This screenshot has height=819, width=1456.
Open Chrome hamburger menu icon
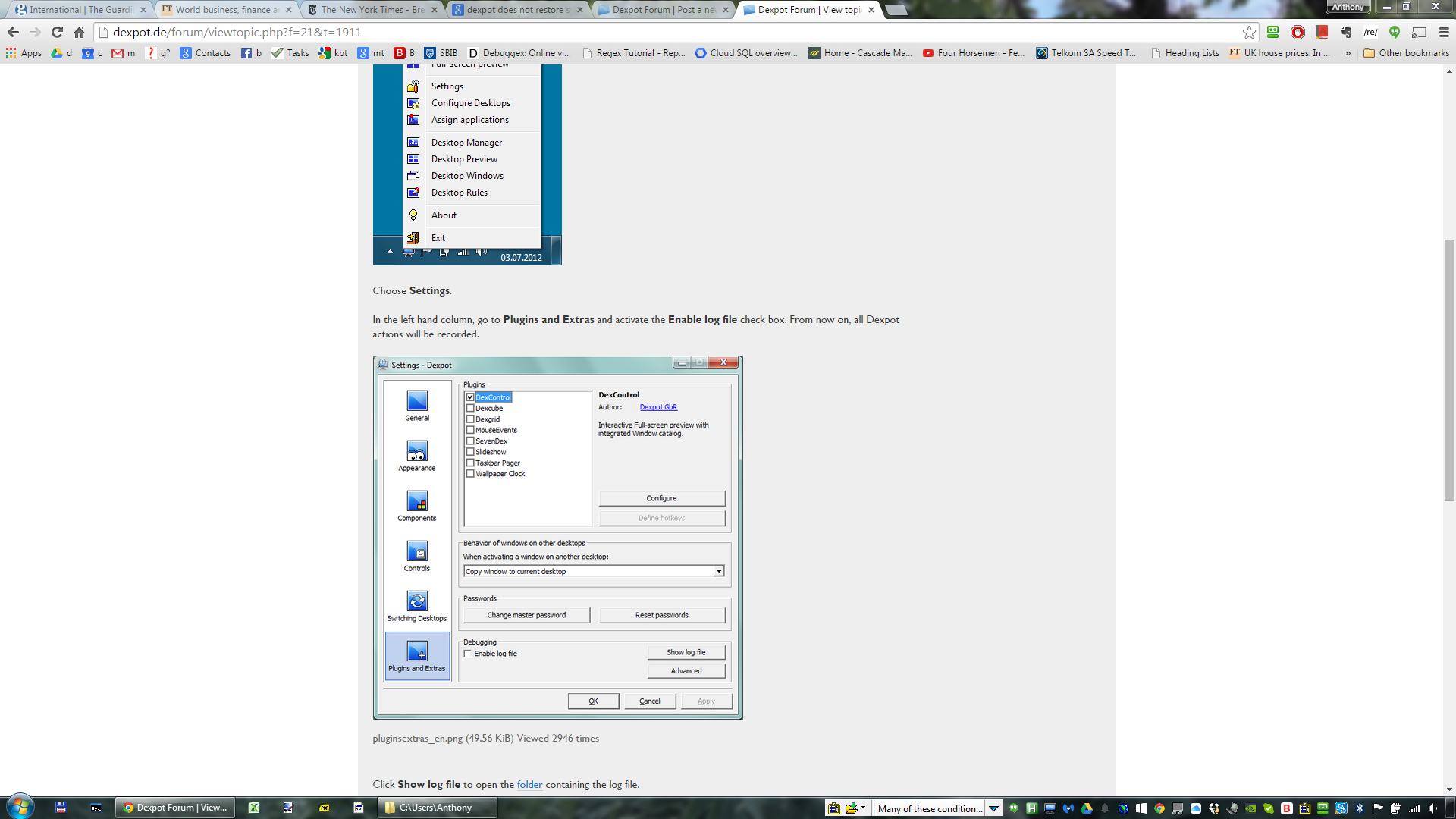coord(1444,32)
